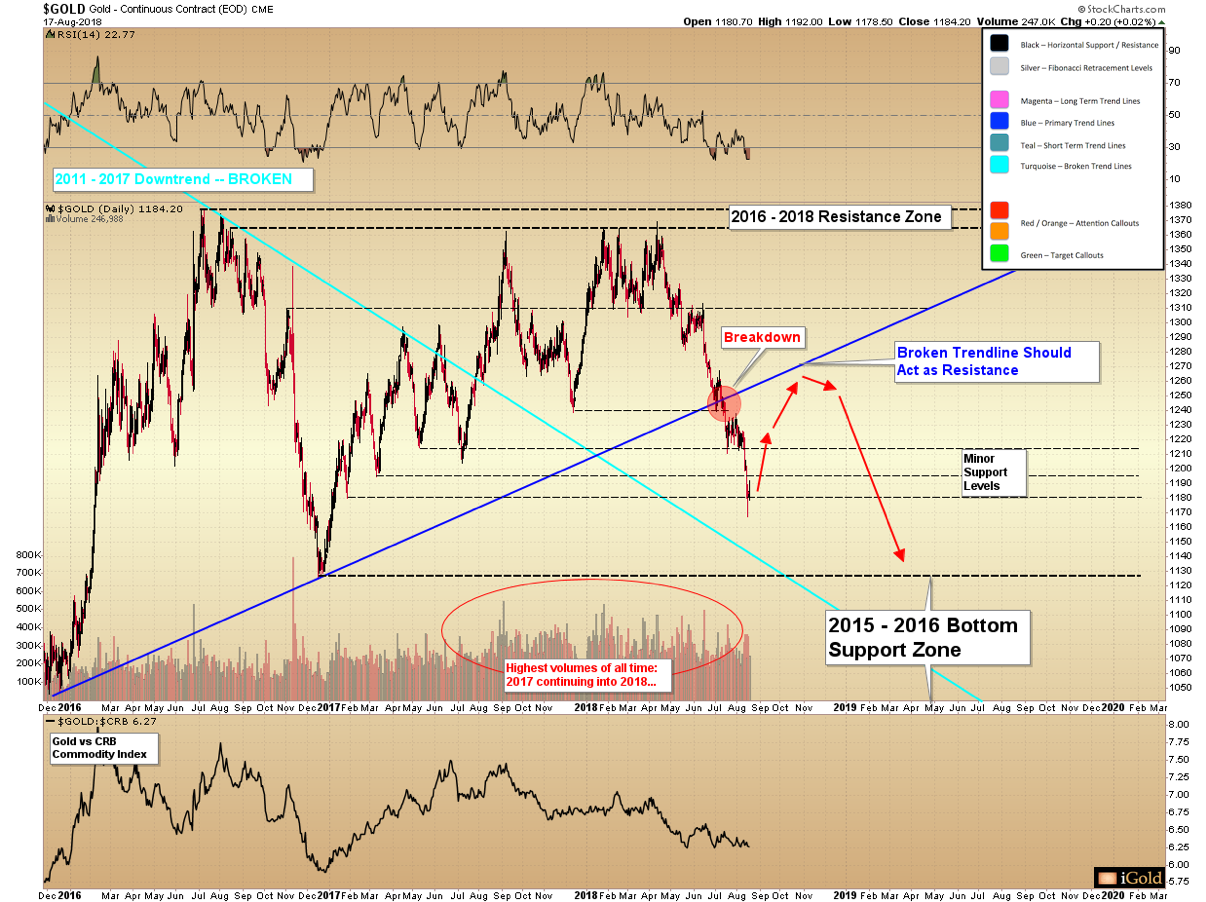Select the blue Primary Trend Lines legend icon
Screen dimensions: 1206x902
tap(999, 122)
